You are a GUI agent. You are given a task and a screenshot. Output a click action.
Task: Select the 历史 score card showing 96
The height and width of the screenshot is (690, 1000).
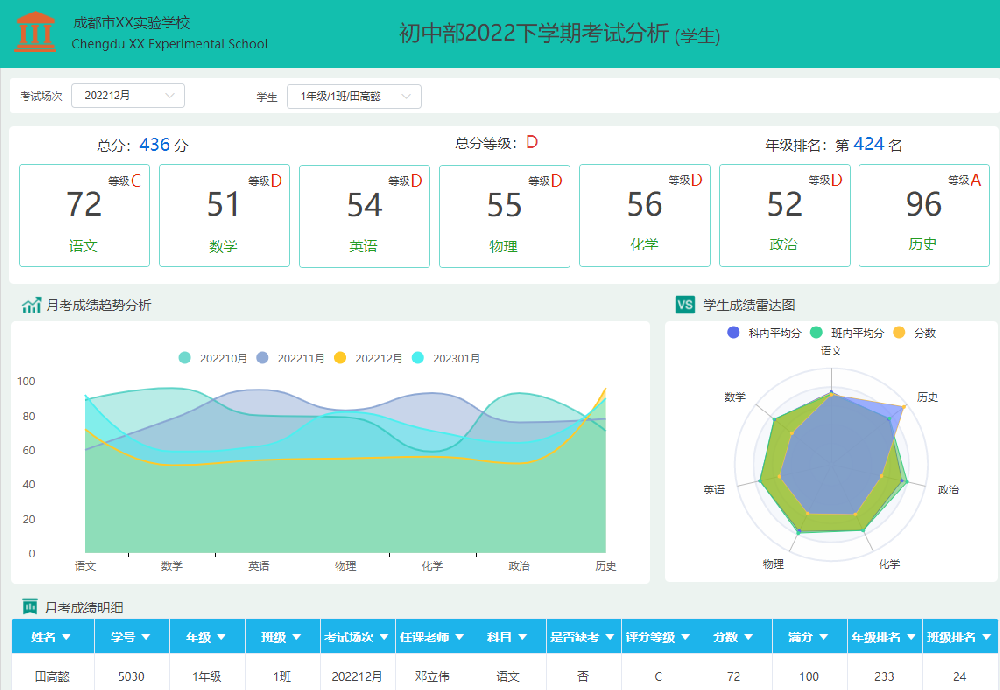click(924, 216)
